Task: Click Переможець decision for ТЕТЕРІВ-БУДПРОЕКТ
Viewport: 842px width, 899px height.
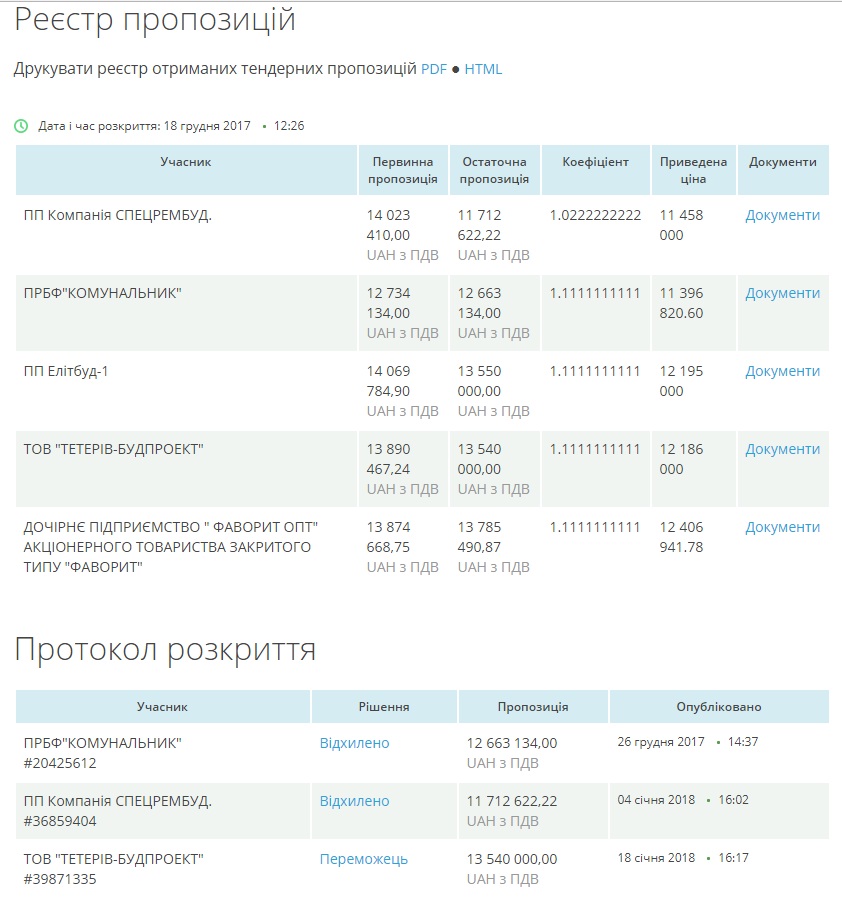Action: (364, 859)
